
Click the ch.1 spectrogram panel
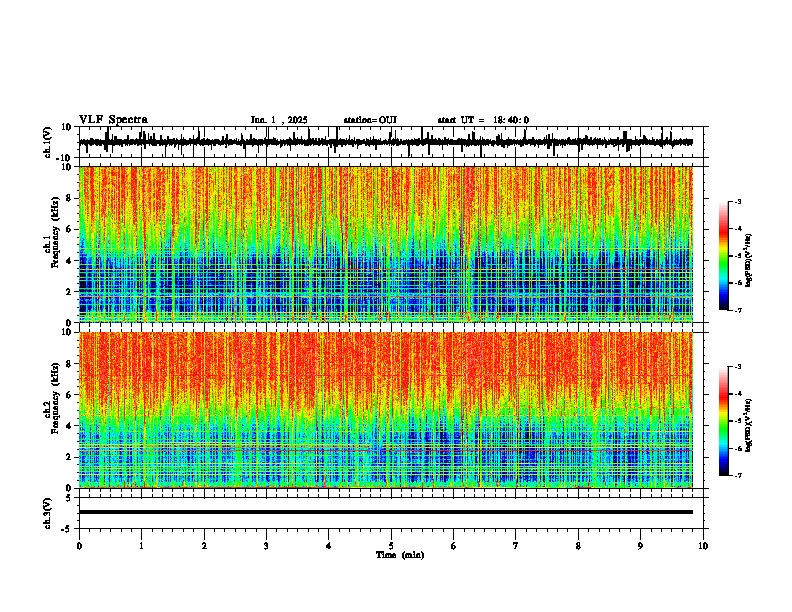pos(385,244)
